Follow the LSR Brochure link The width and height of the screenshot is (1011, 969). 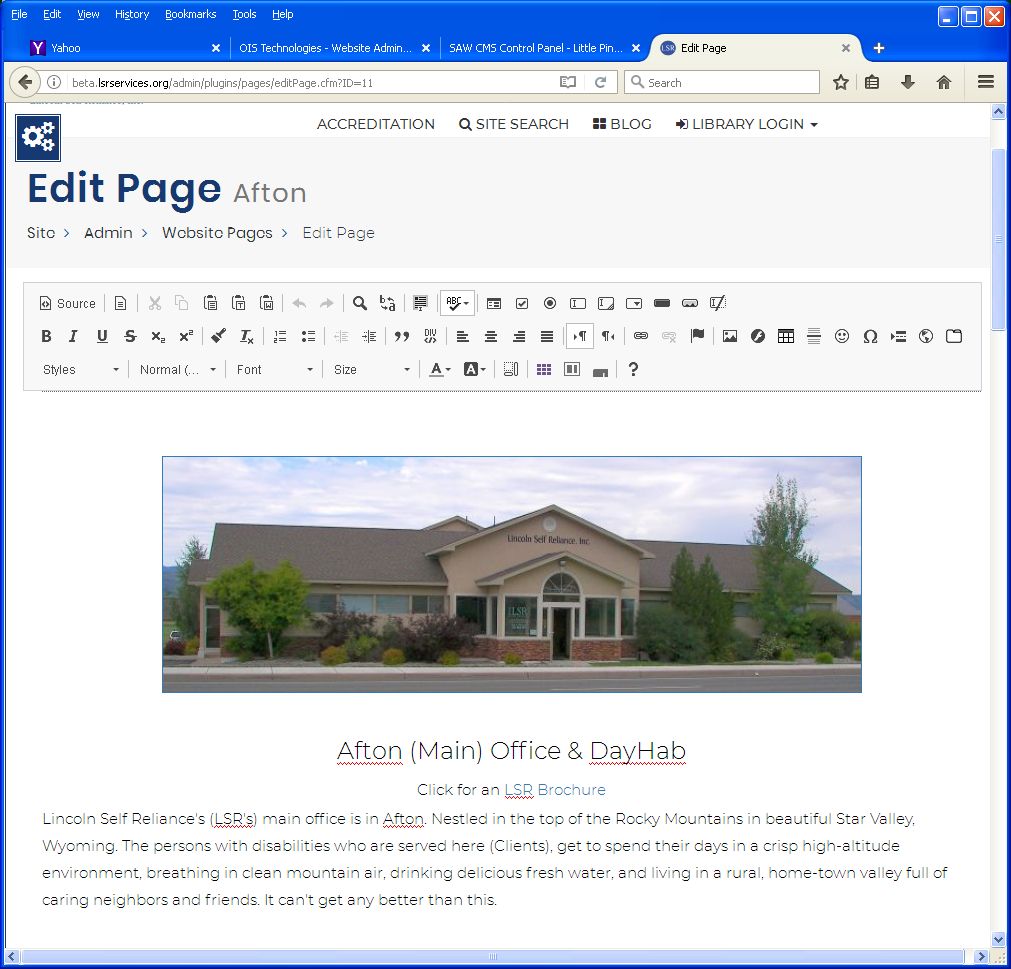[x=554, y=789]
